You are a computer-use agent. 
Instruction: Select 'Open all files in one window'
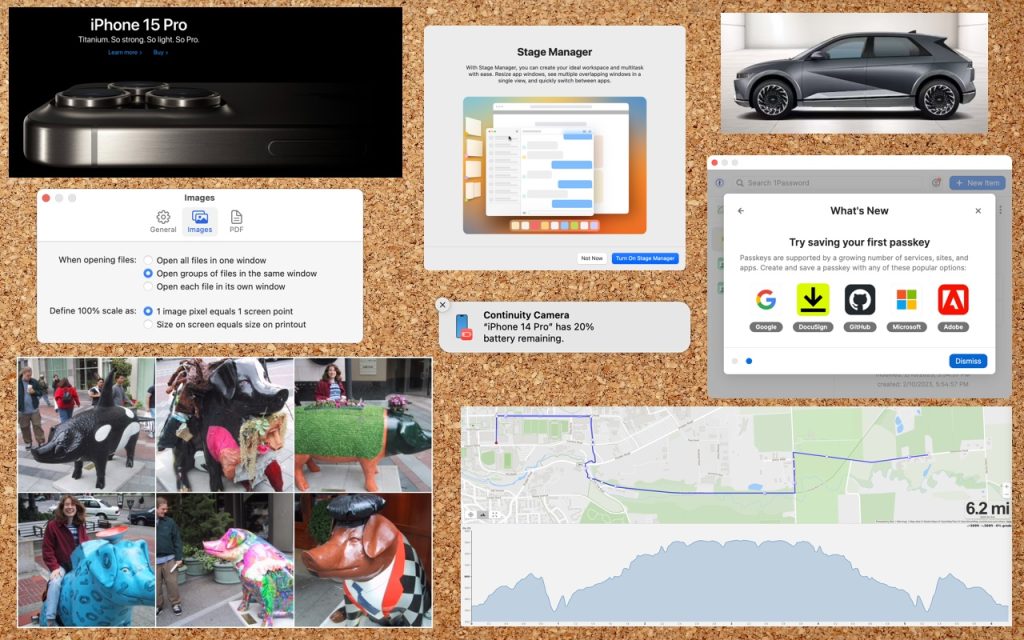pos(148,260)
